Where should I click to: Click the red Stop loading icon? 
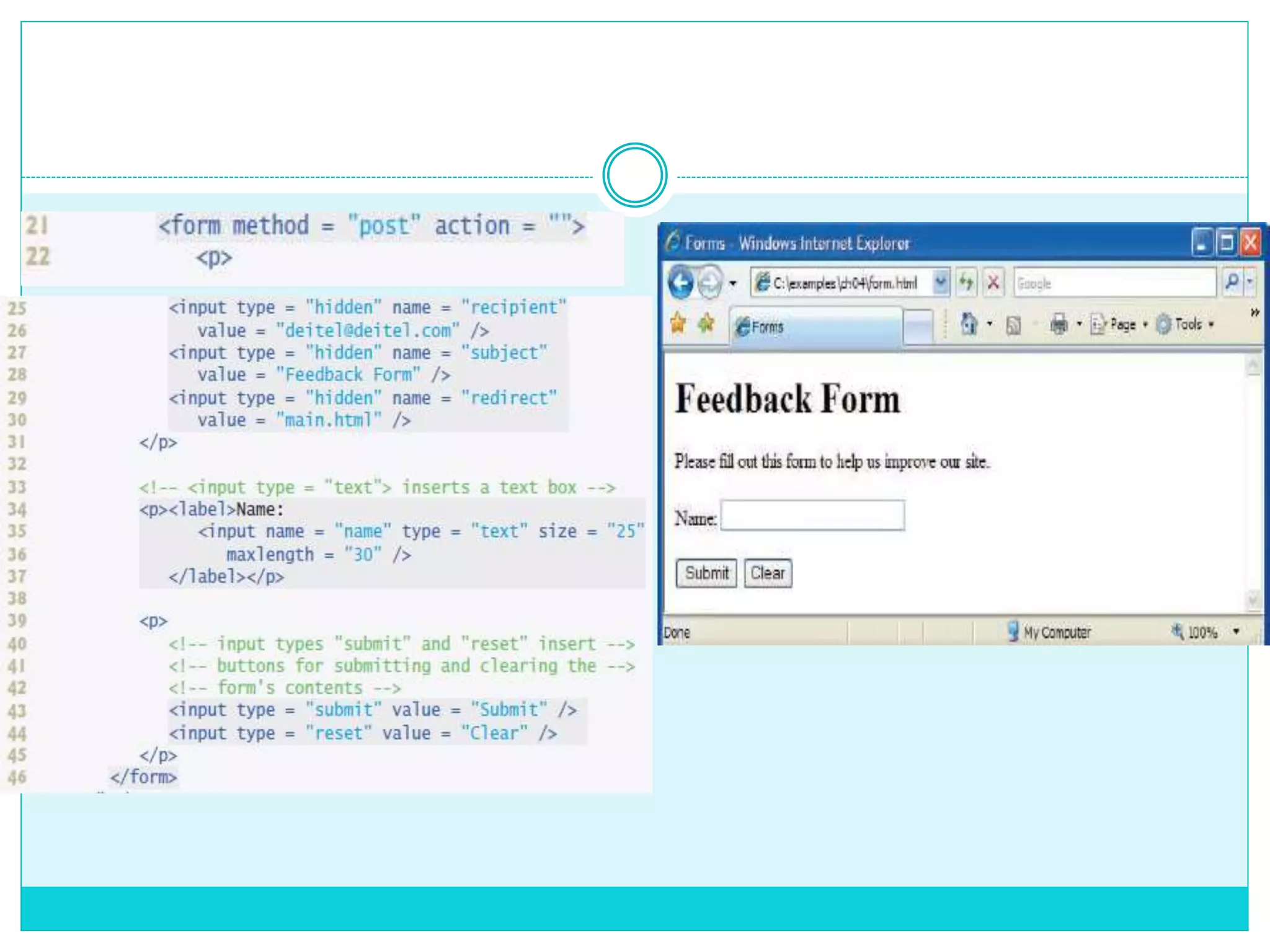993,283
